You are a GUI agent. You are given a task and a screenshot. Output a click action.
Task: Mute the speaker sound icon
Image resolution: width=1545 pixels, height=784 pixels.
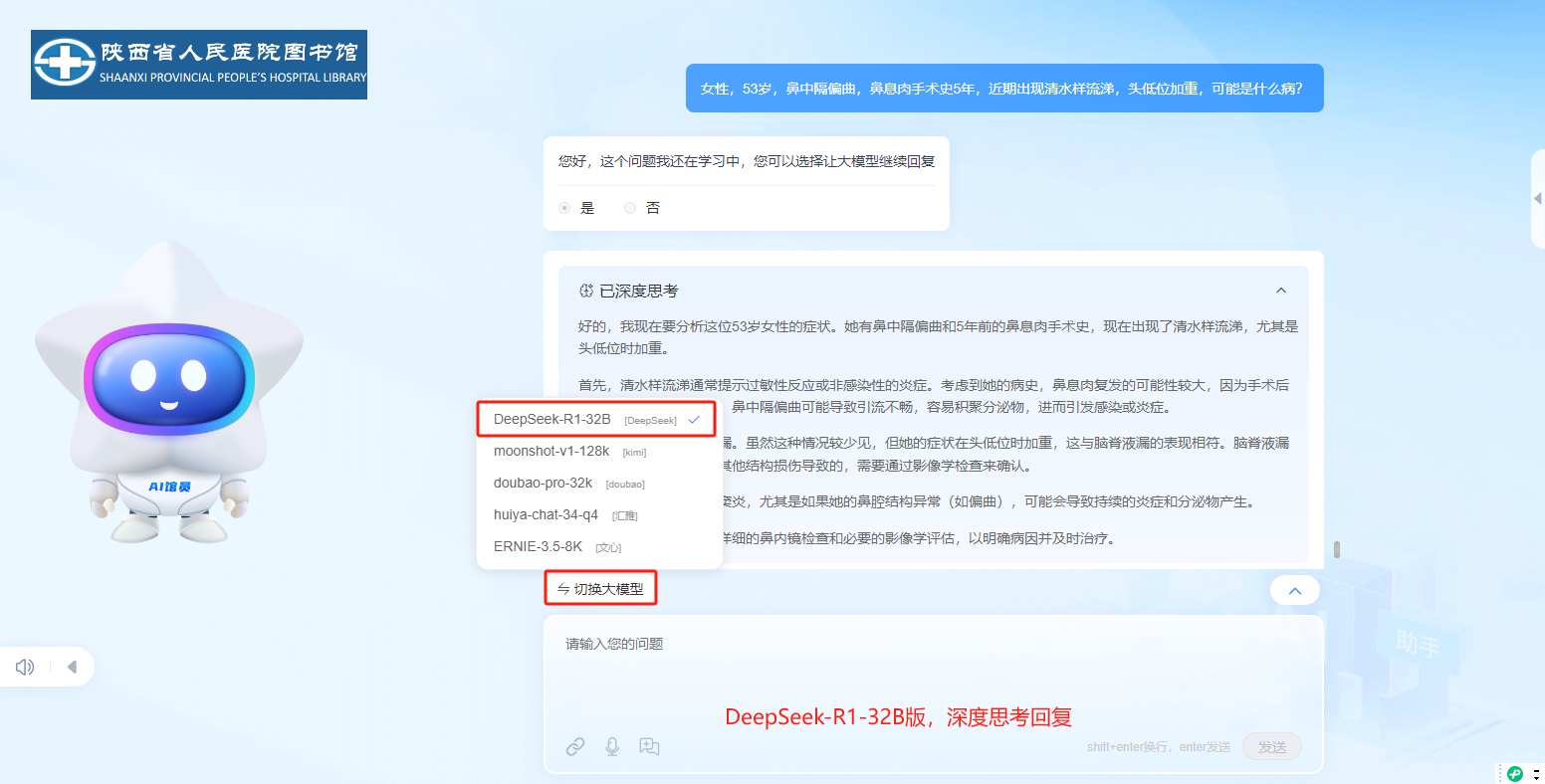25,667
